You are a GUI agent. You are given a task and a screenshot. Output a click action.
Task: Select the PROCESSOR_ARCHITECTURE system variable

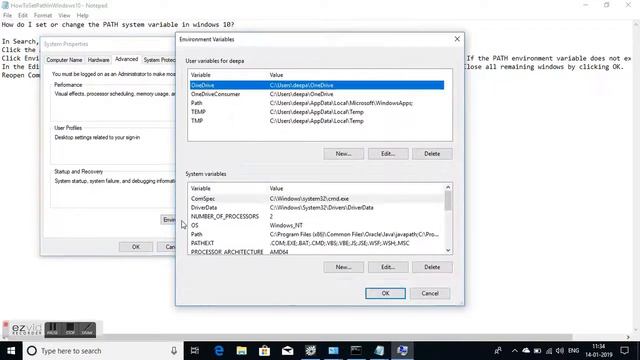pyautogui.click(x=317, y=251)
